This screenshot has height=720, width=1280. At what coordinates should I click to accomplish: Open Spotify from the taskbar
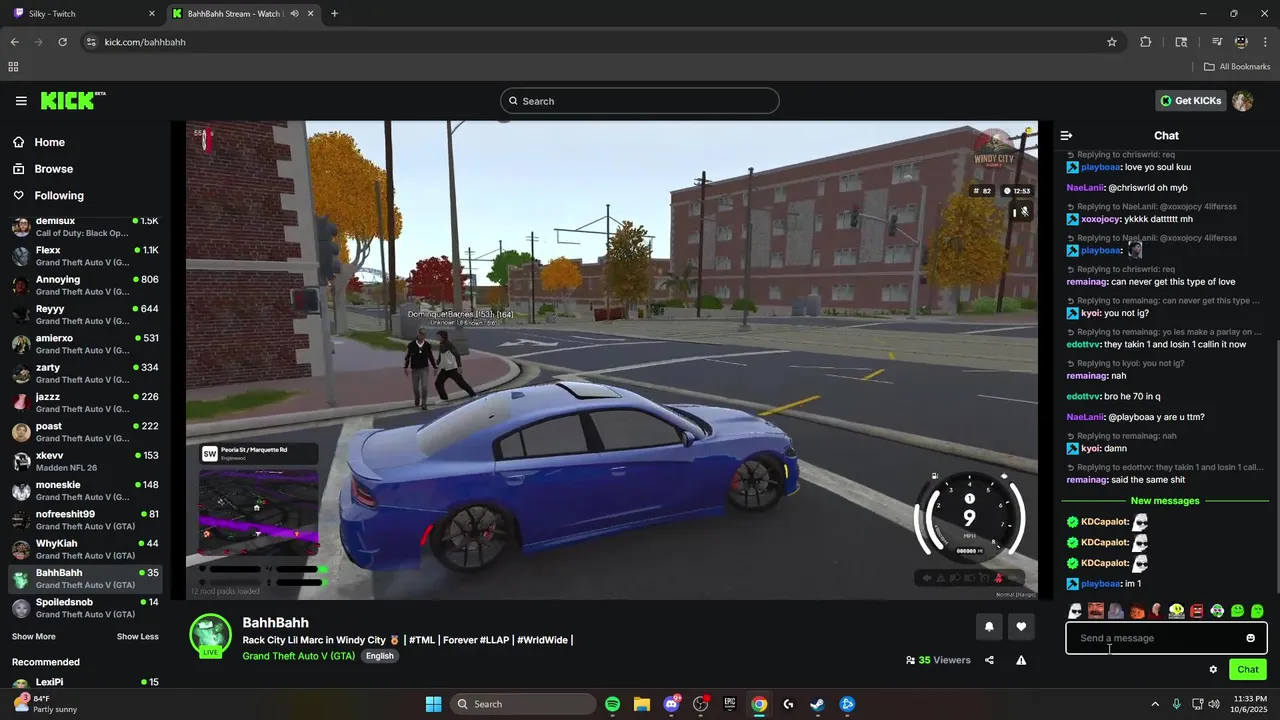point(613,704)
